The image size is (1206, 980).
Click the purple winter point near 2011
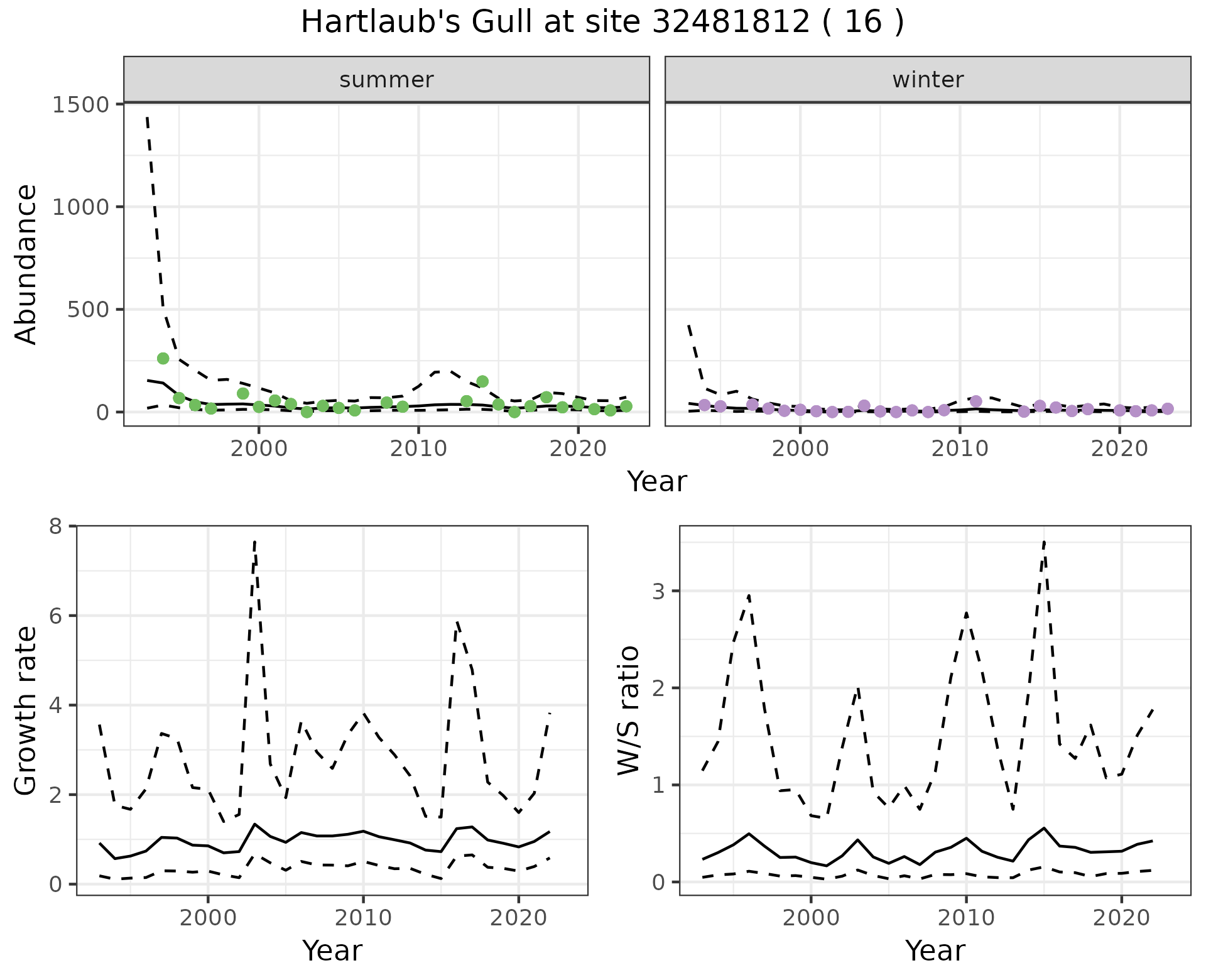coord(975,401)
